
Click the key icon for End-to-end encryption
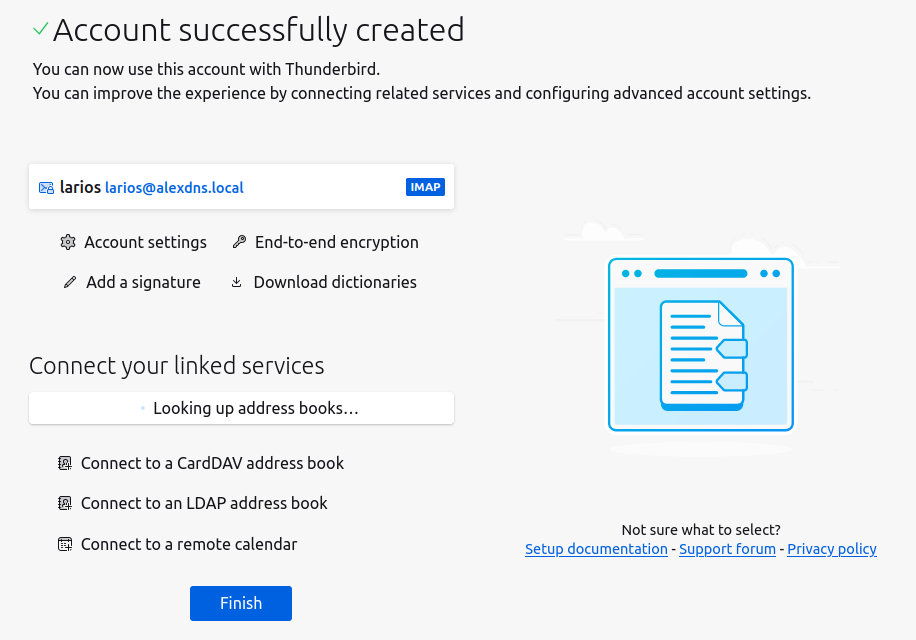pos(239,242)
